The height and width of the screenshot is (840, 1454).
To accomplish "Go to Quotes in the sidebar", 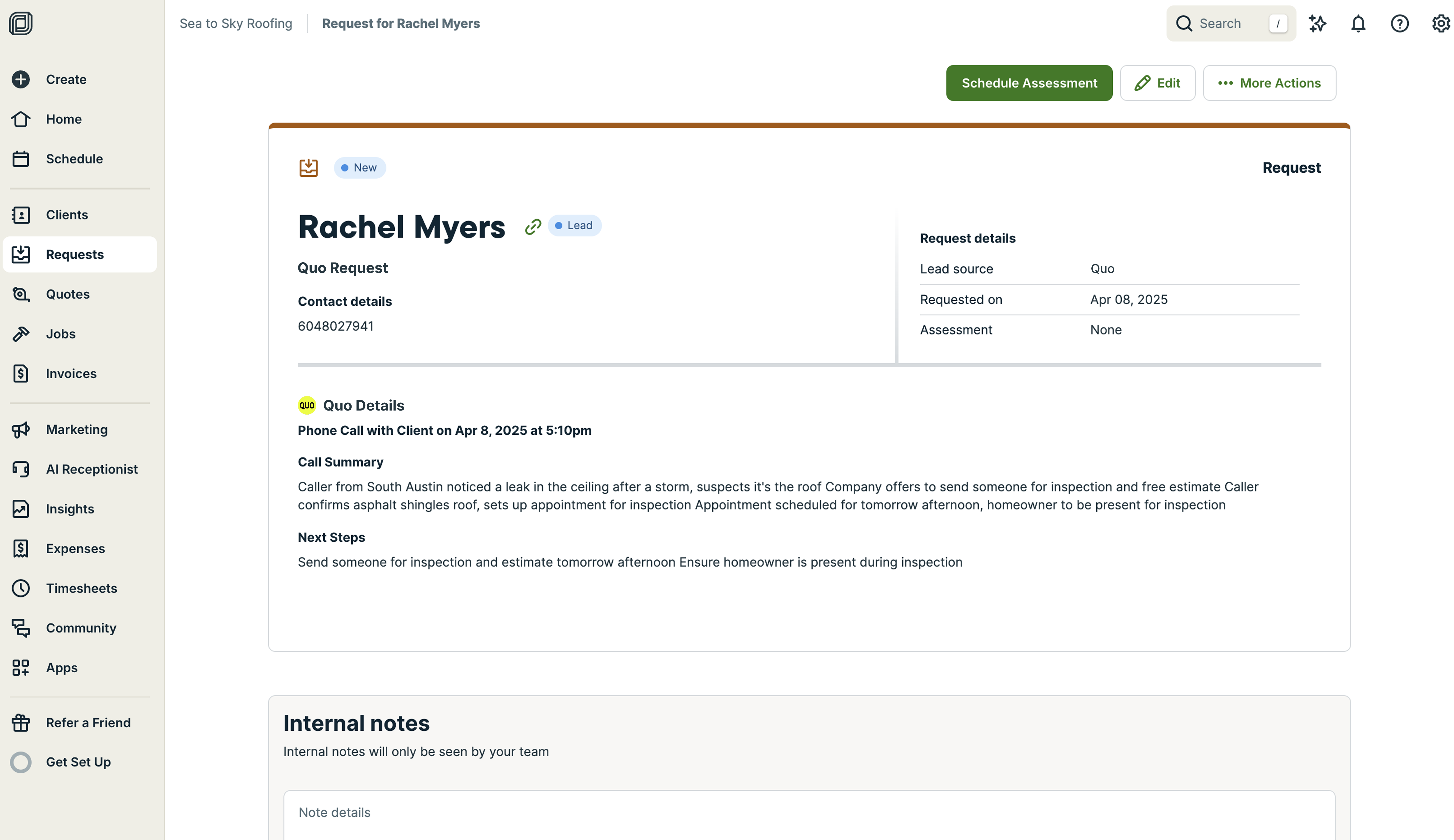I will pos(67,294).
